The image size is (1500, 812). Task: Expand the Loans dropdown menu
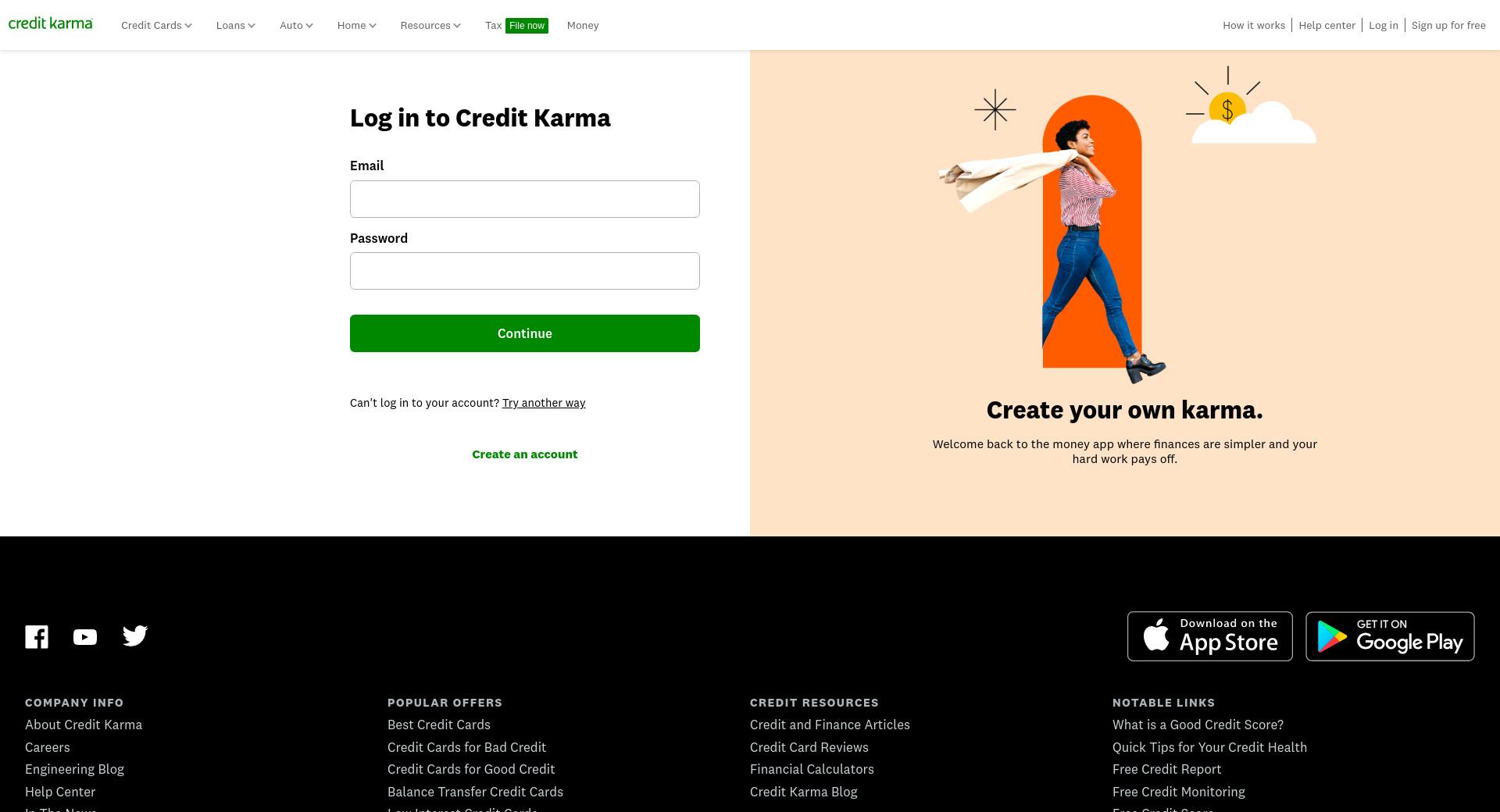pyautogui.click(x=236, y=26)
